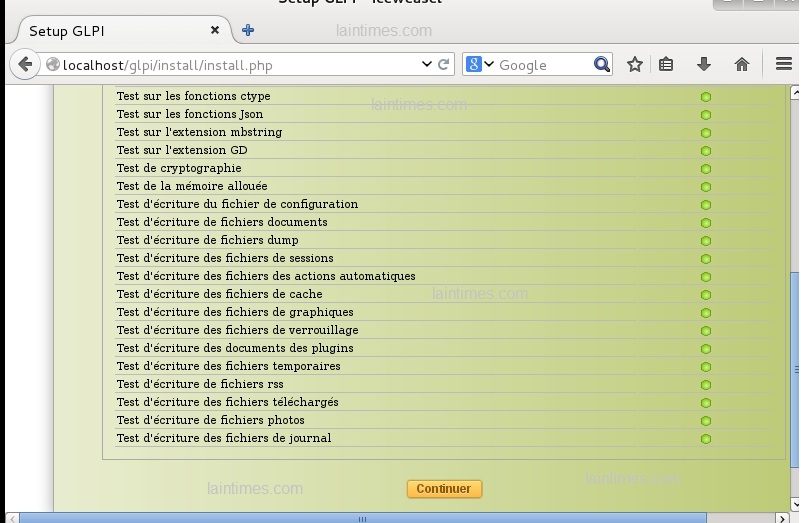Screen dimensions: 801x523
Task: Click the search magnifier icon
Action: [x=602, y=65]
